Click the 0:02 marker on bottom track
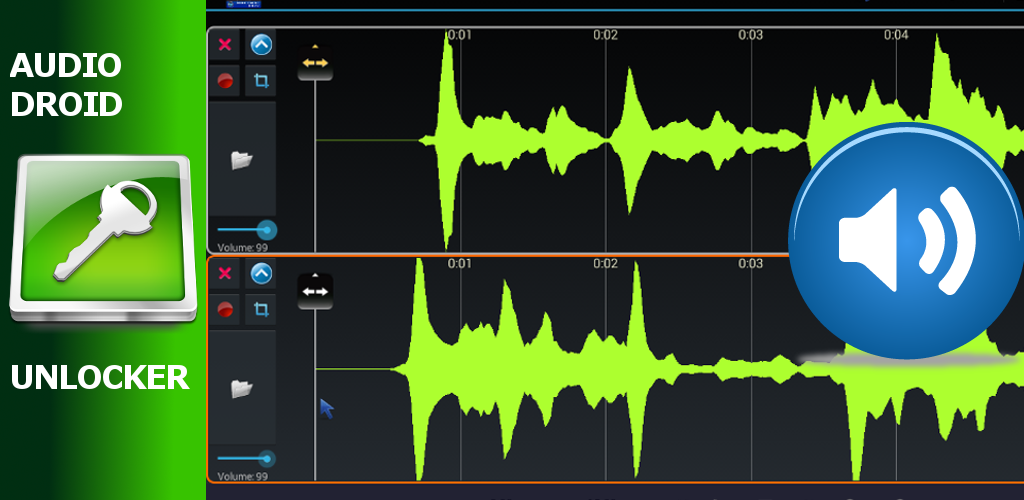The image size is (1024, 500). (605, 264)
